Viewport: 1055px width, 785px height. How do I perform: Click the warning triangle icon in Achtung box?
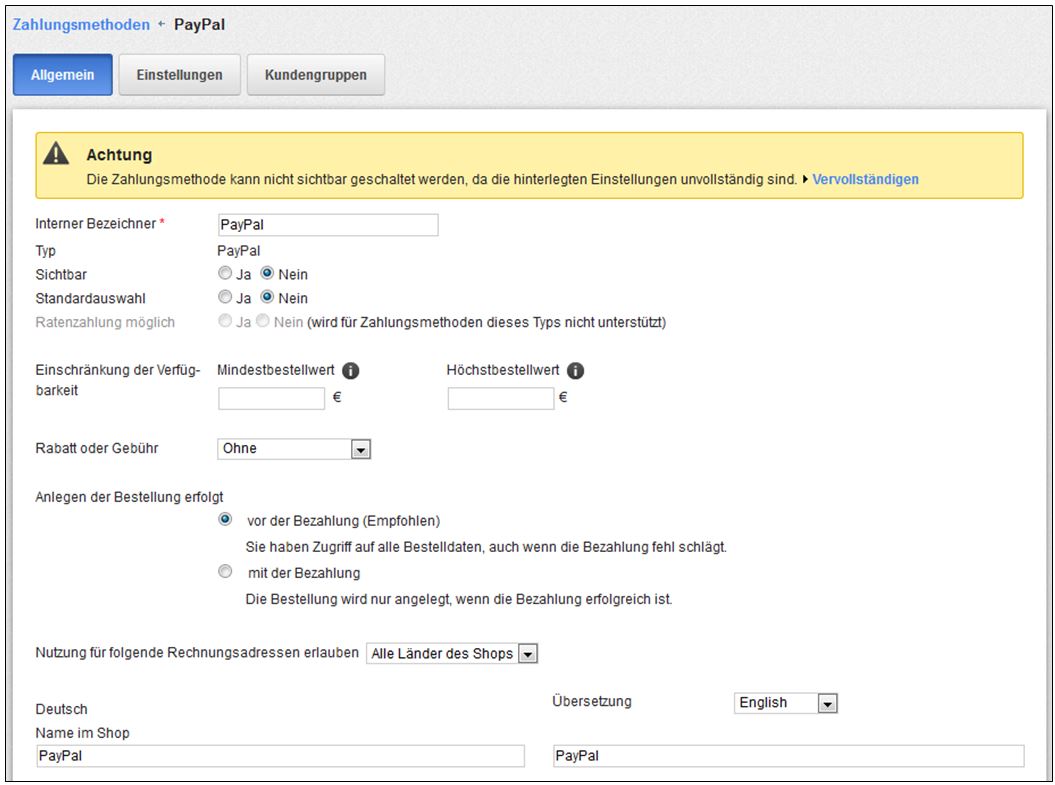[x=56, y=154]
